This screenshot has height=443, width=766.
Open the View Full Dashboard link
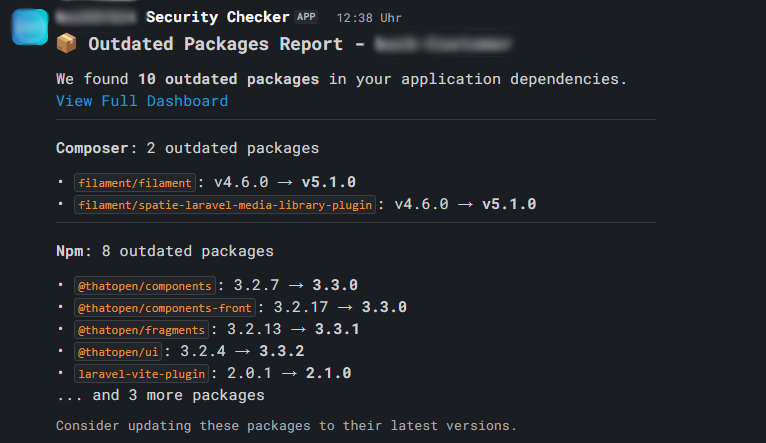pyautogui.click(x=142, y=101)
